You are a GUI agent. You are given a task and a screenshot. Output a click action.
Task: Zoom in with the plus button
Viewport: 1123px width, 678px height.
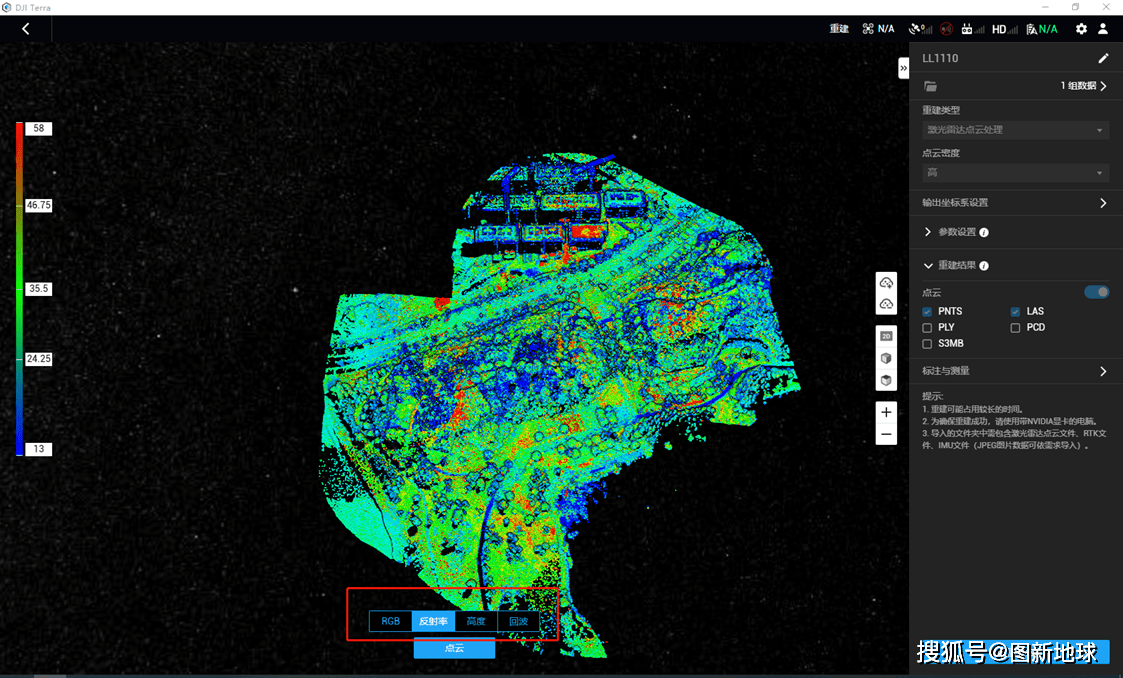[x=886, y=412]
